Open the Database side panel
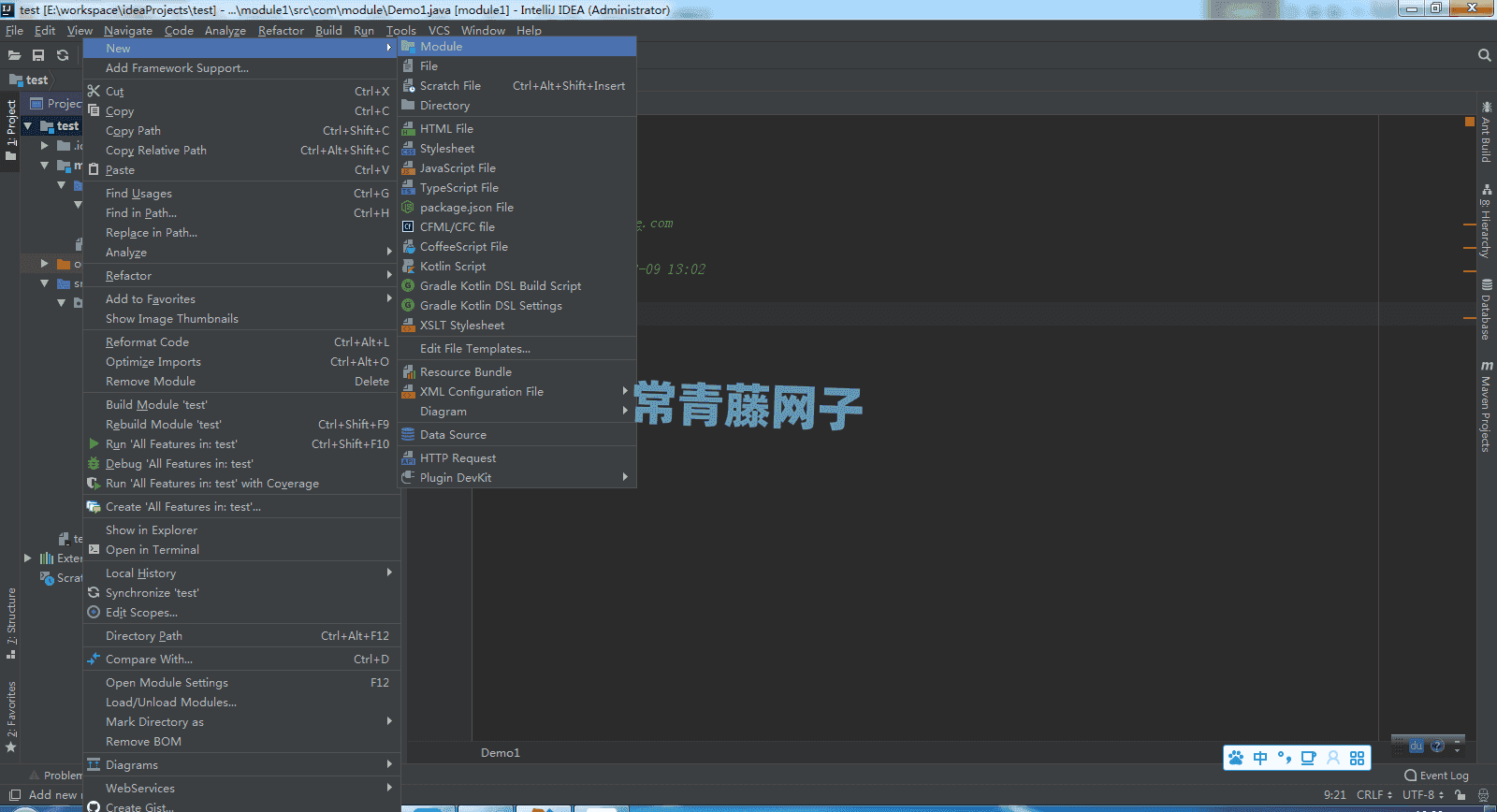This screenshot has height=812, width=1497. click(1486, 310)
